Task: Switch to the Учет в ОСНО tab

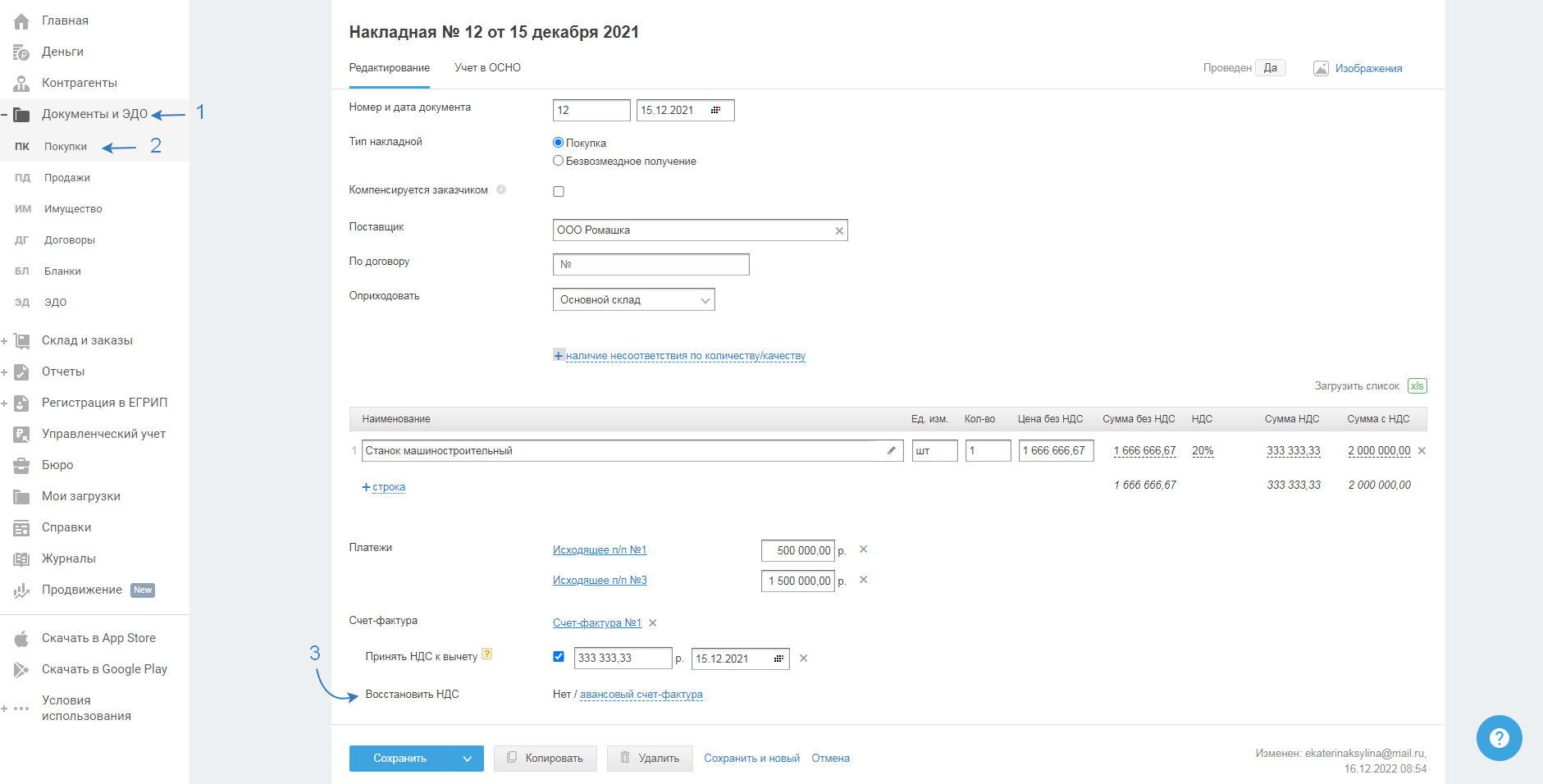Action: tap(487, 68)
